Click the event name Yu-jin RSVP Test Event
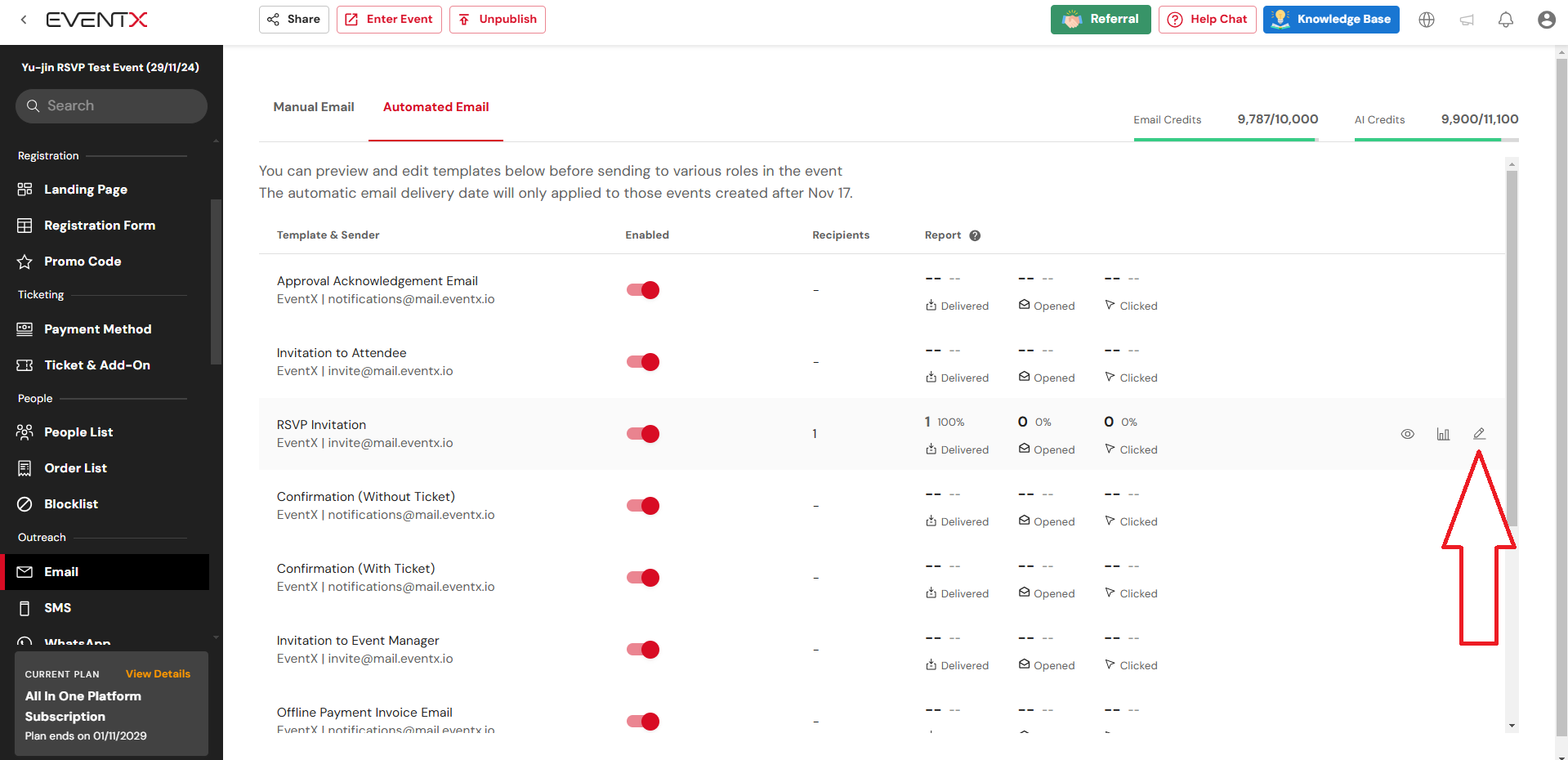This screenshot has width=1568, height=760. (110, 68)
